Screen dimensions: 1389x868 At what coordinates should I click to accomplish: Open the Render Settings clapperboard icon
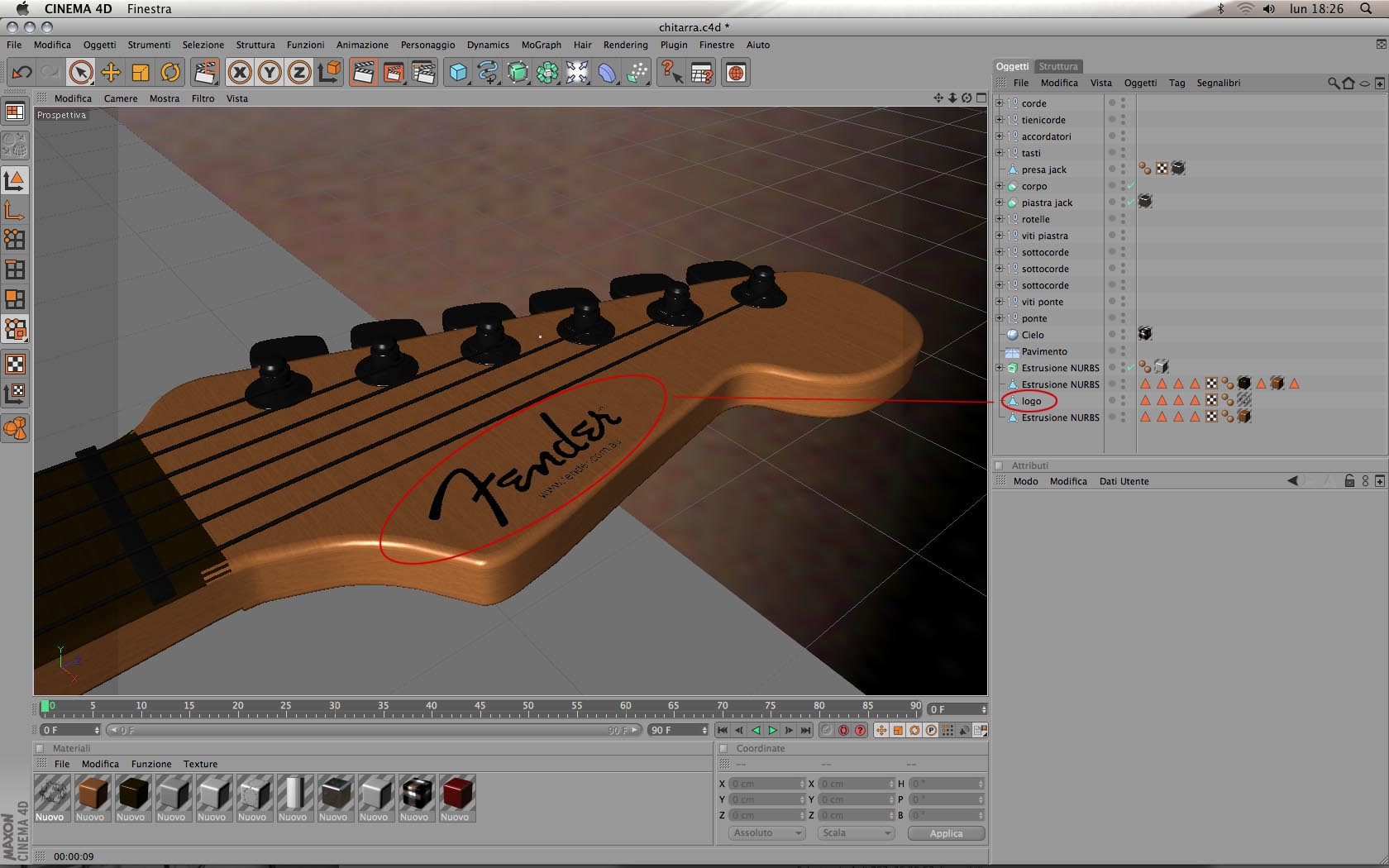coord(423,73)
